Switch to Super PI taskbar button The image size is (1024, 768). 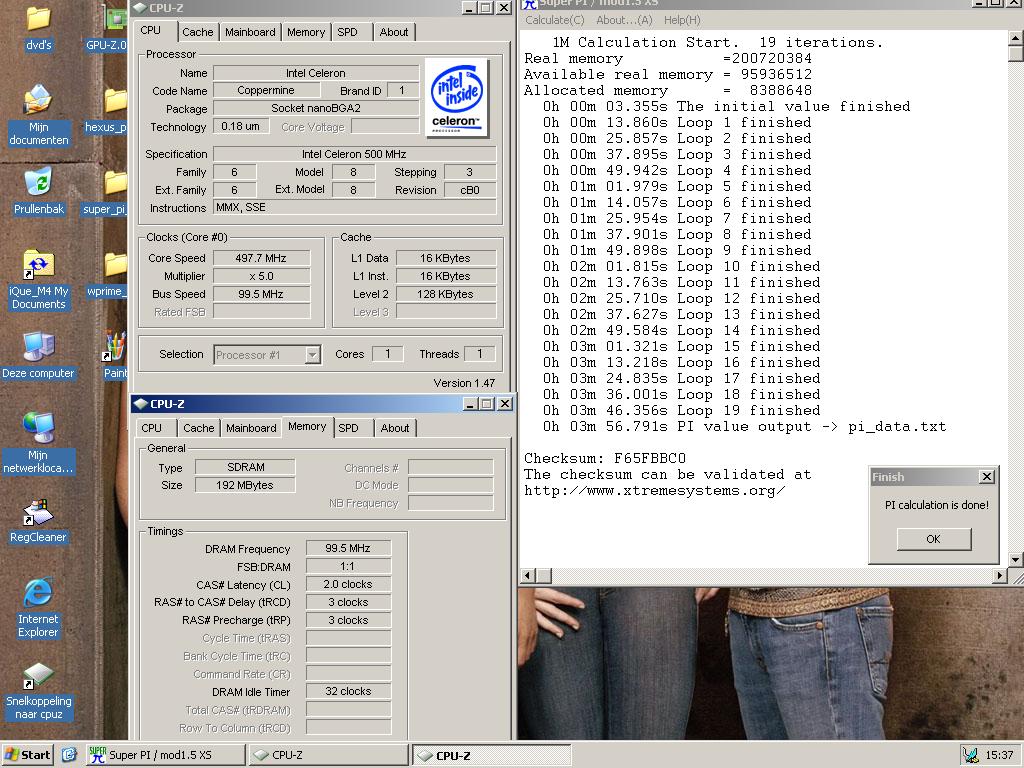165,755
